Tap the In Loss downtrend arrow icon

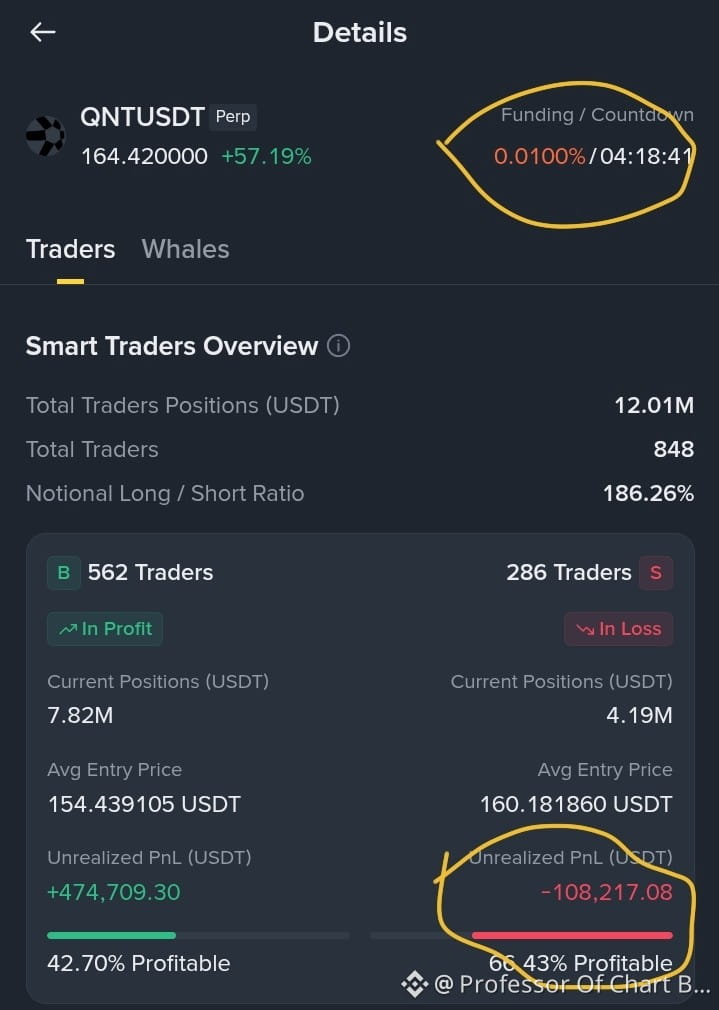point(585,629)
